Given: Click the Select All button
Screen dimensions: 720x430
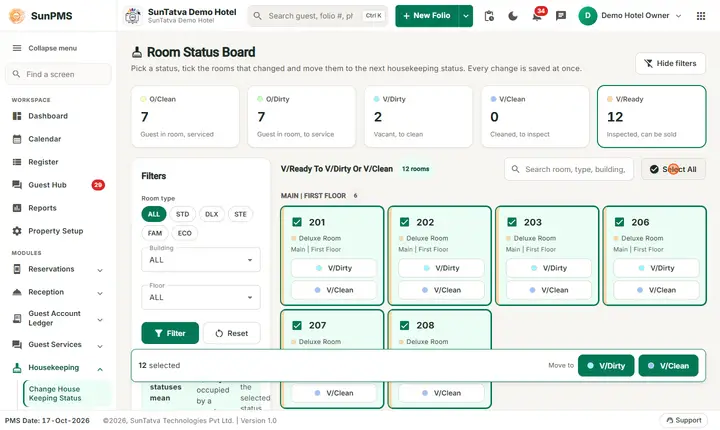Looking at the screenshot, I should pyautogui.click(x=673, y=169).
